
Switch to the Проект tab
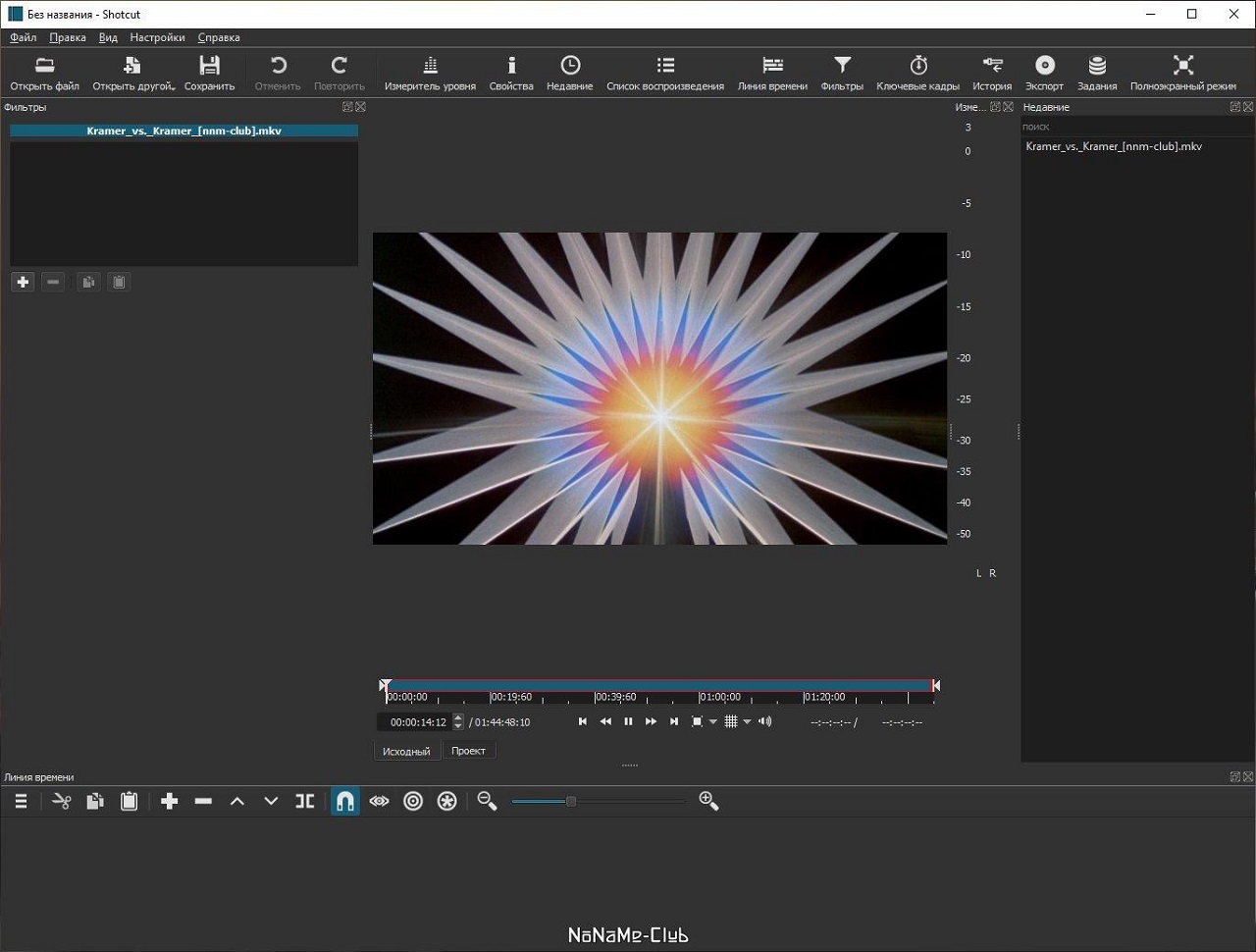click(x=468, y=751)
